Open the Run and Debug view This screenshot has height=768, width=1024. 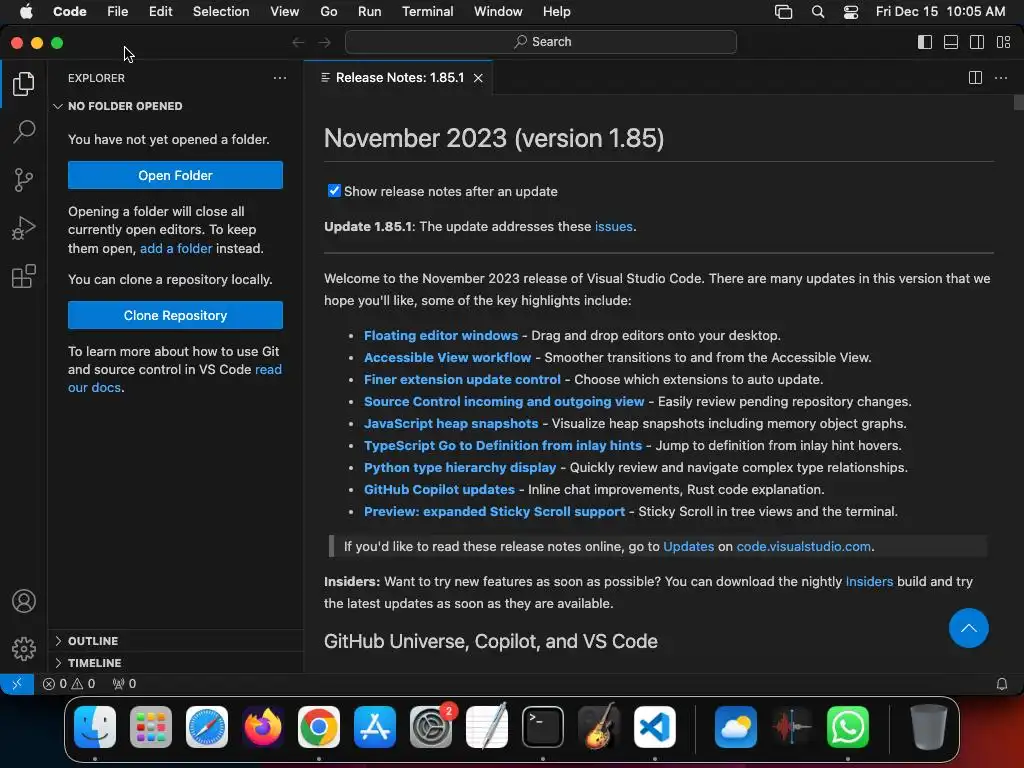(x=24, y=228)
